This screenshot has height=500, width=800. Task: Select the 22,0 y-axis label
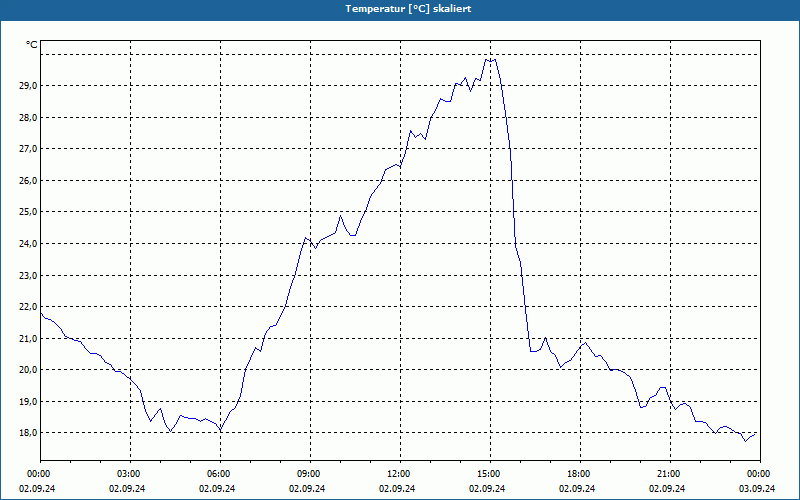28,307
